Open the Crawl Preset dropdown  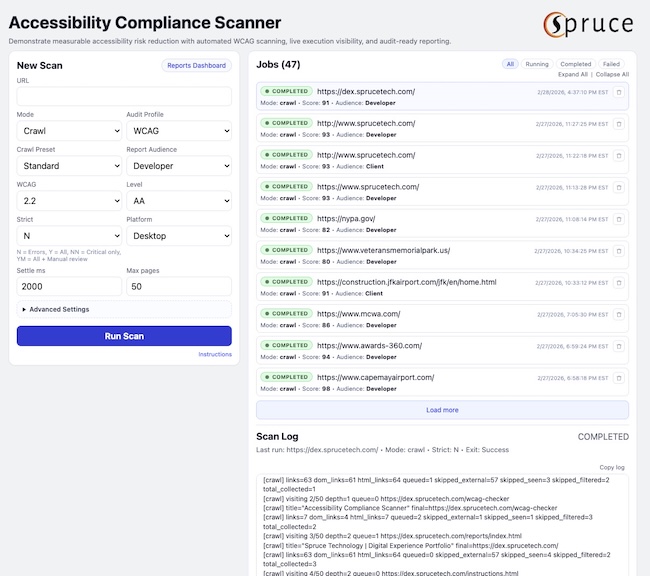[x=69, y=166]
